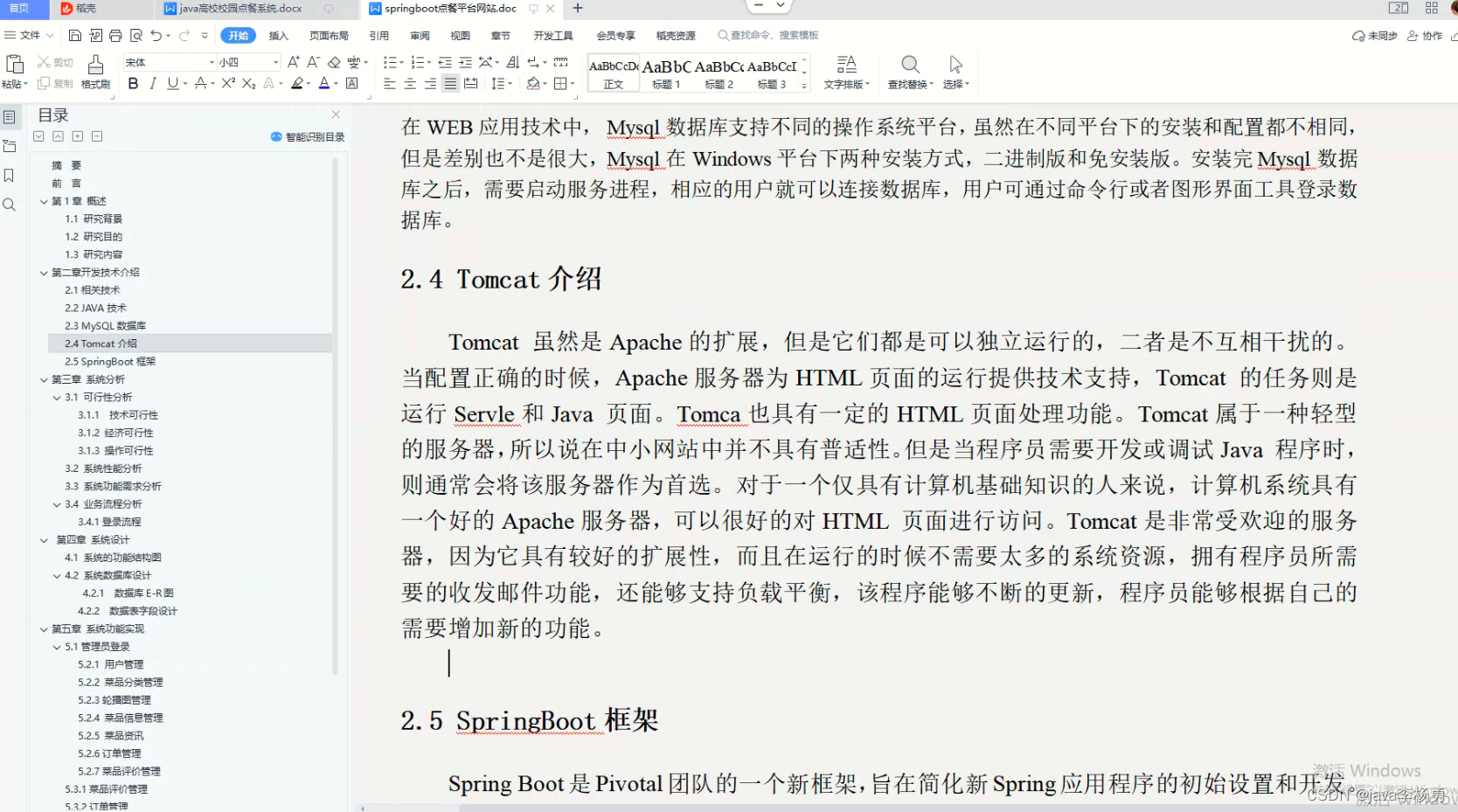Apply the 正文 style
The image size is (1458, 812).
[x=614, y=73]
